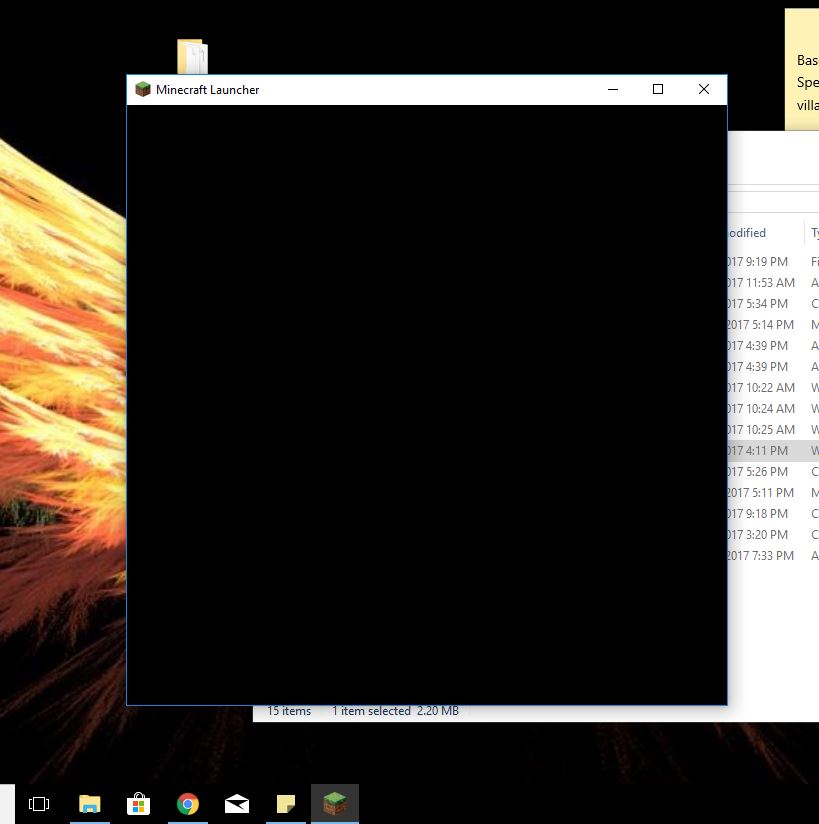
Task: Minimize the Minecraft Launcher window
Action: click(612, 90)
